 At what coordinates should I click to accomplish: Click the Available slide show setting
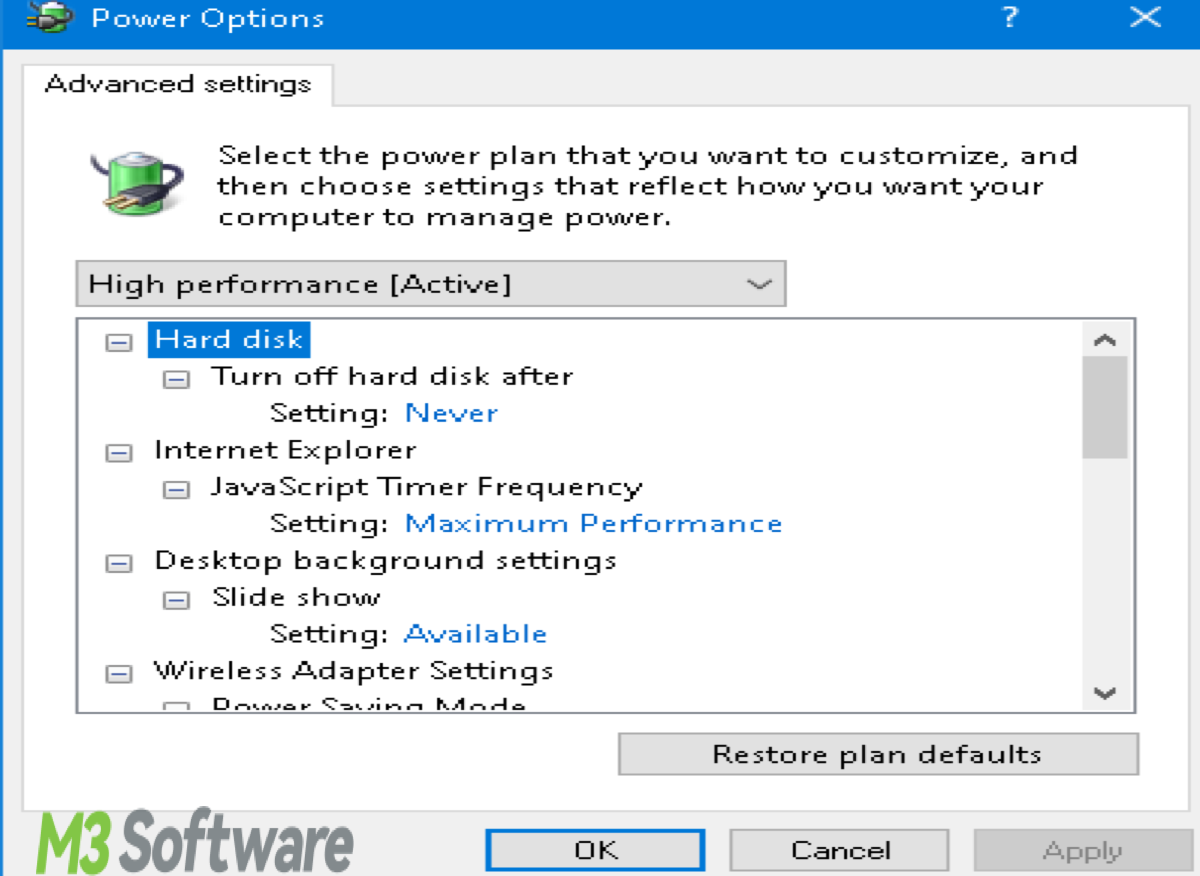coord(475,633)
